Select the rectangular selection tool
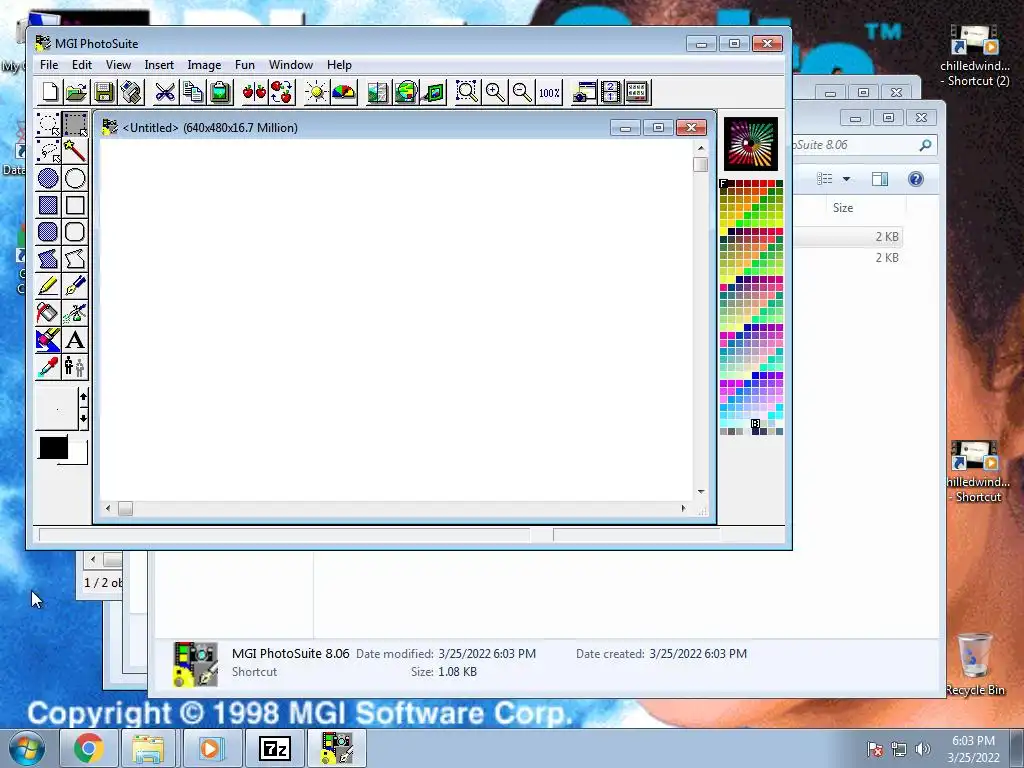 pyautogui.click(x=75, y=123)
